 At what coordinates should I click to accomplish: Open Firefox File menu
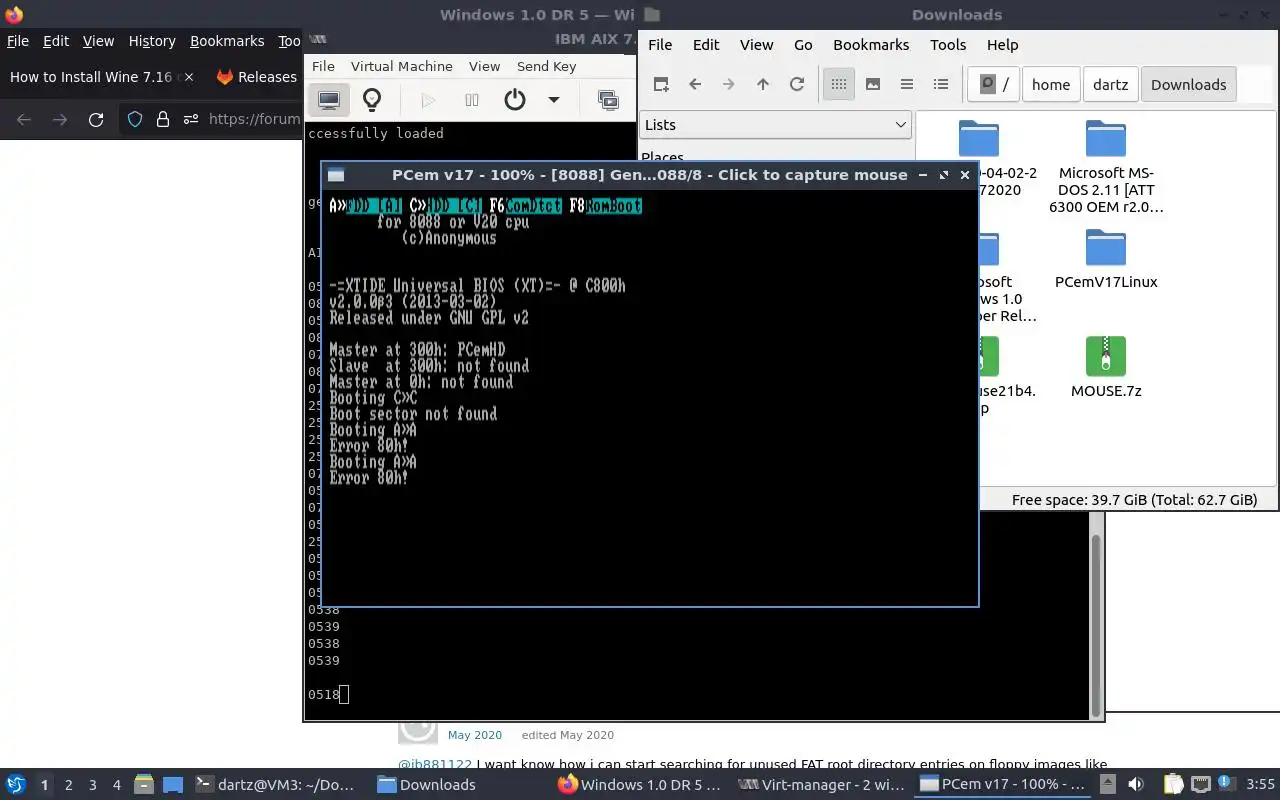pyautogui.click(x=18, y=41)
